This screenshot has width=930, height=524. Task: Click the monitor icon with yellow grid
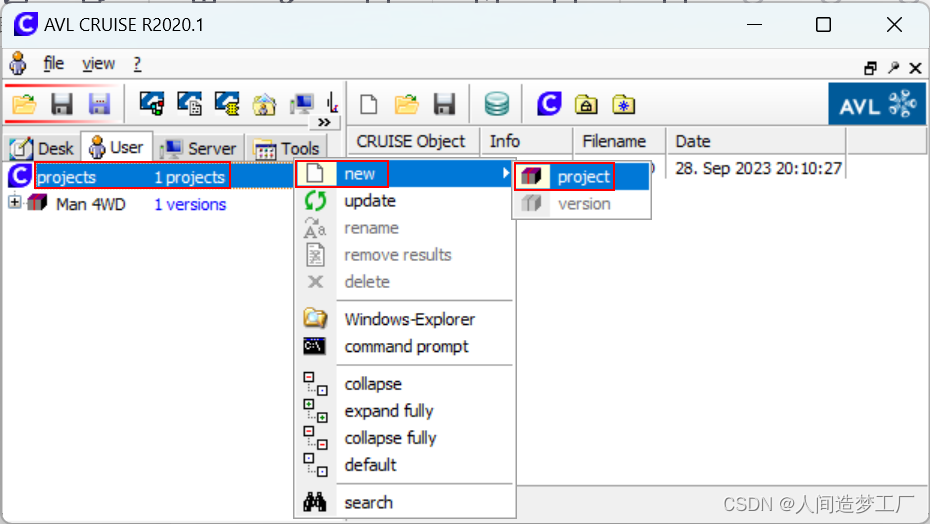pyautogui.click(x=227, y=104)
